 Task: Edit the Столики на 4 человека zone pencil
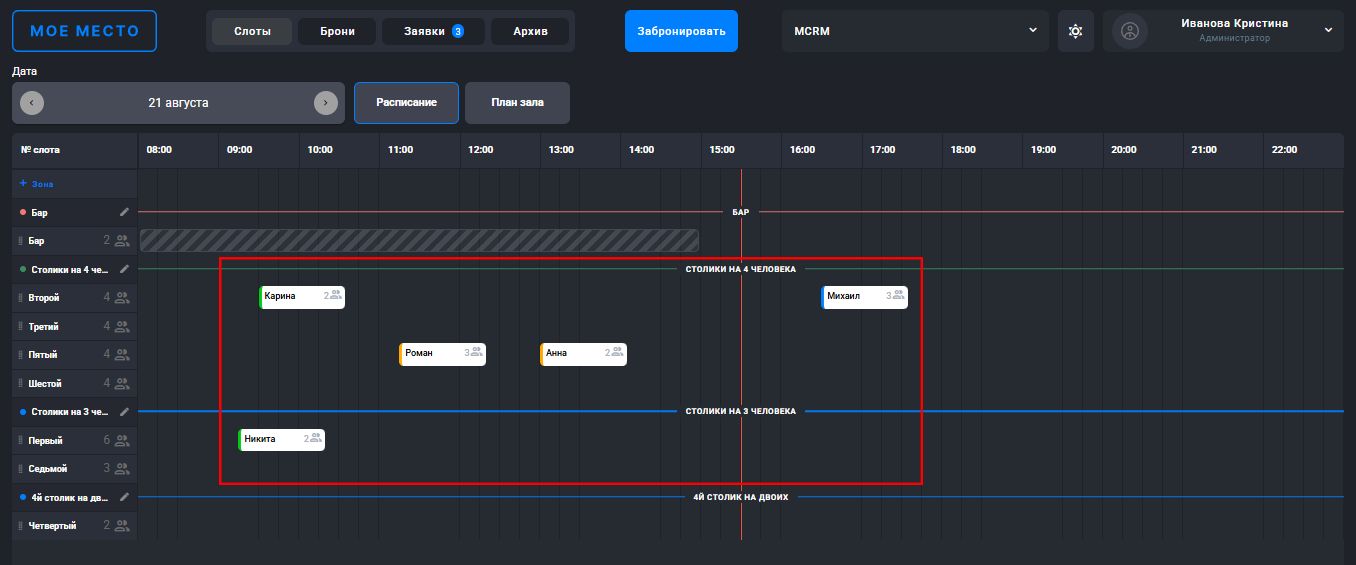click(x=124, y=269)
